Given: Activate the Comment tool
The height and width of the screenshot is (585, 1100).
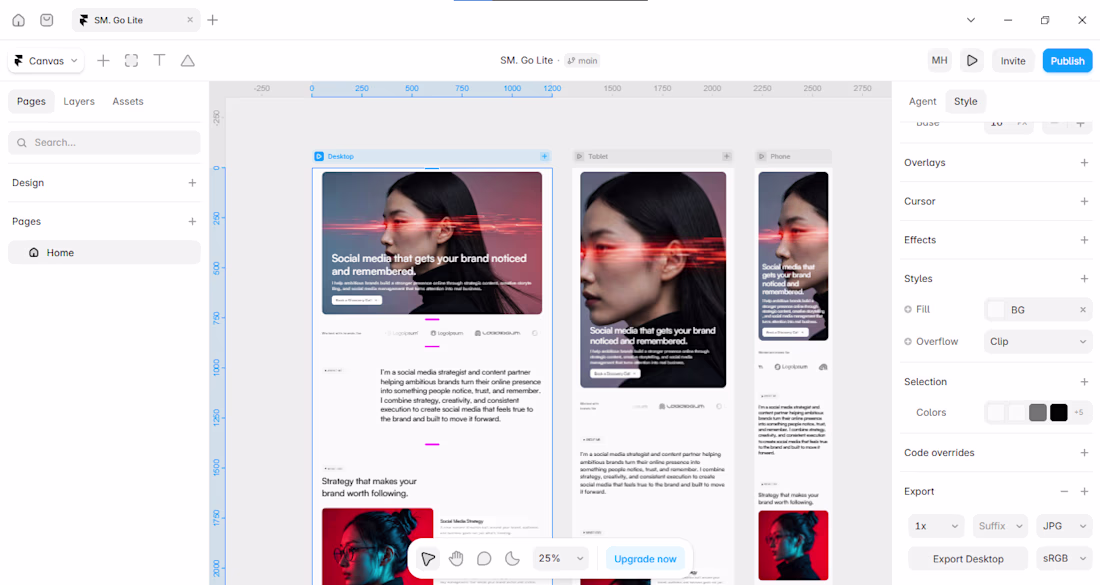Looking at the screenshot, I should pyautogui.click(x=484, y=559).
